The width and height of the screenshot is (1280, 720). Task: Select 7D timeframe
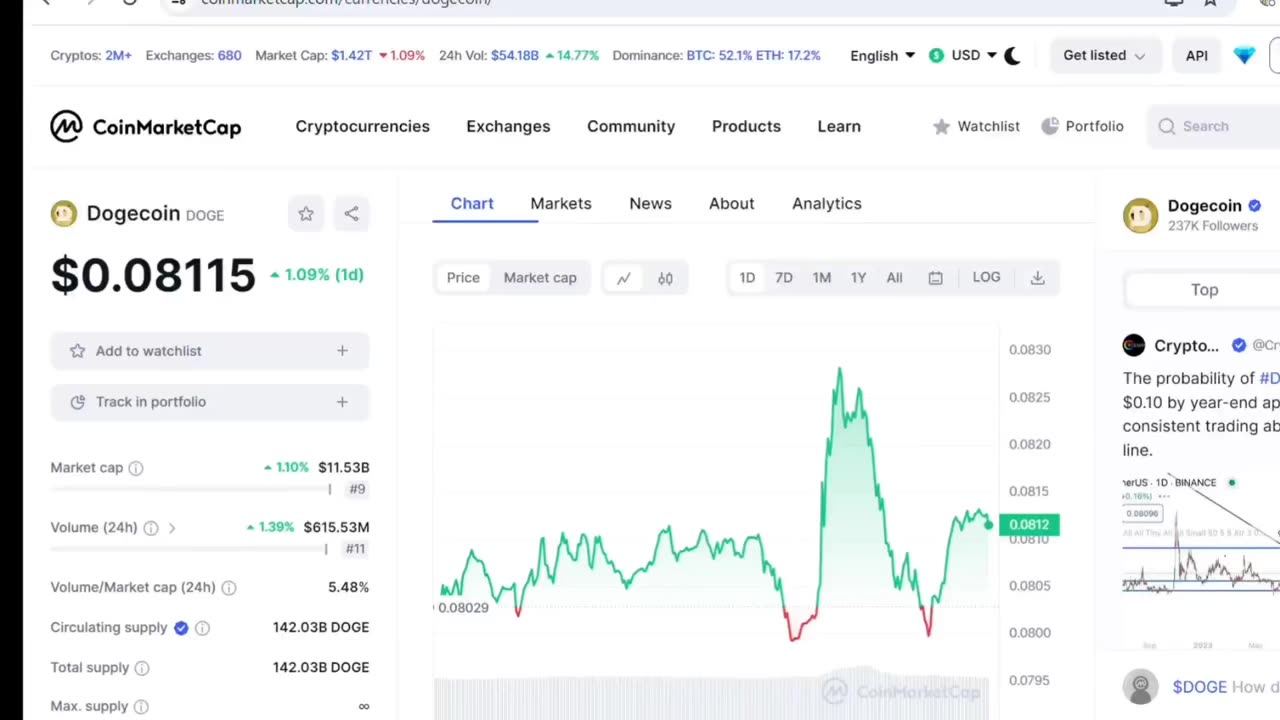(784, 278)
